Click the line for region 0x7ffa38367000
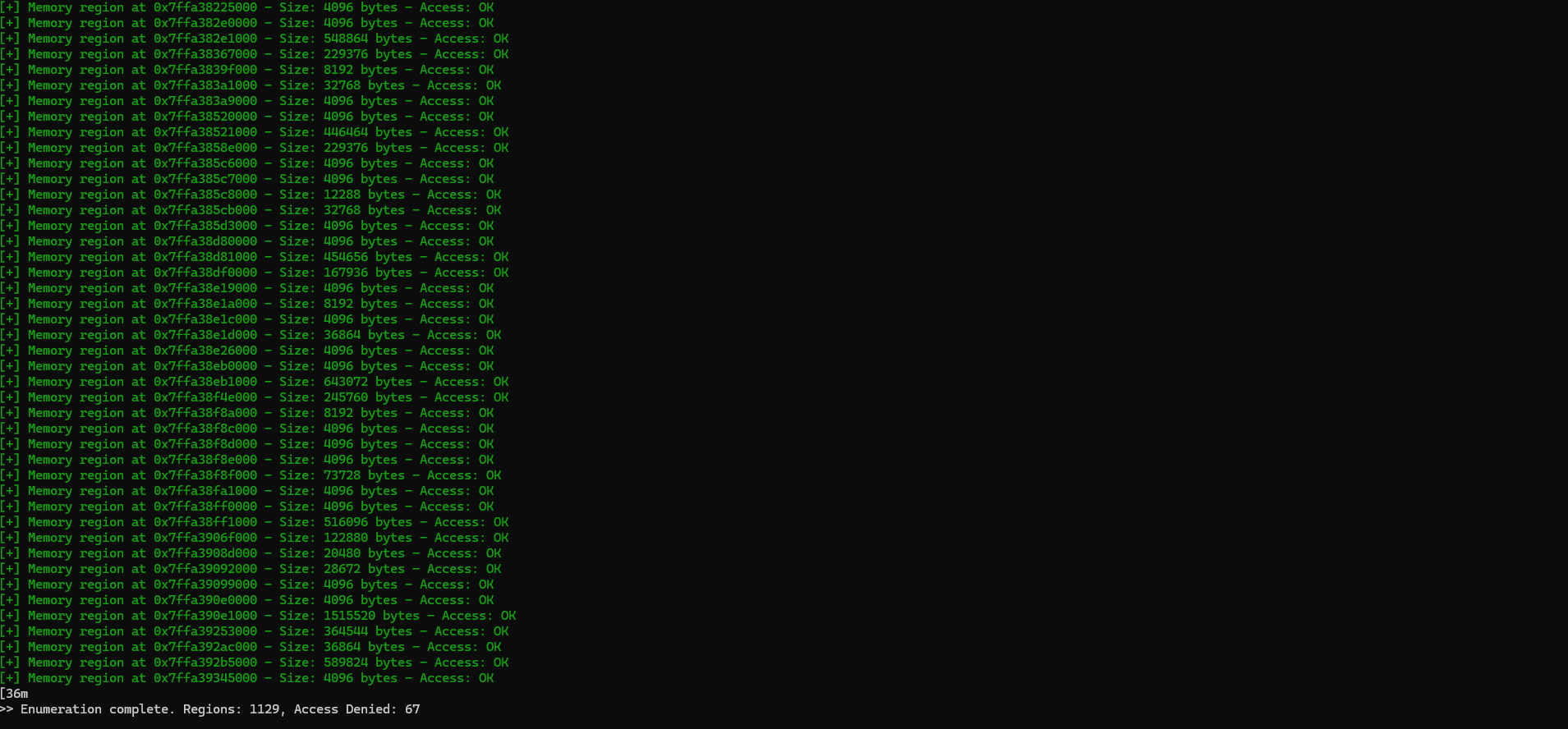The height and width of the screenshot is (729, 1568). [255, 54]
